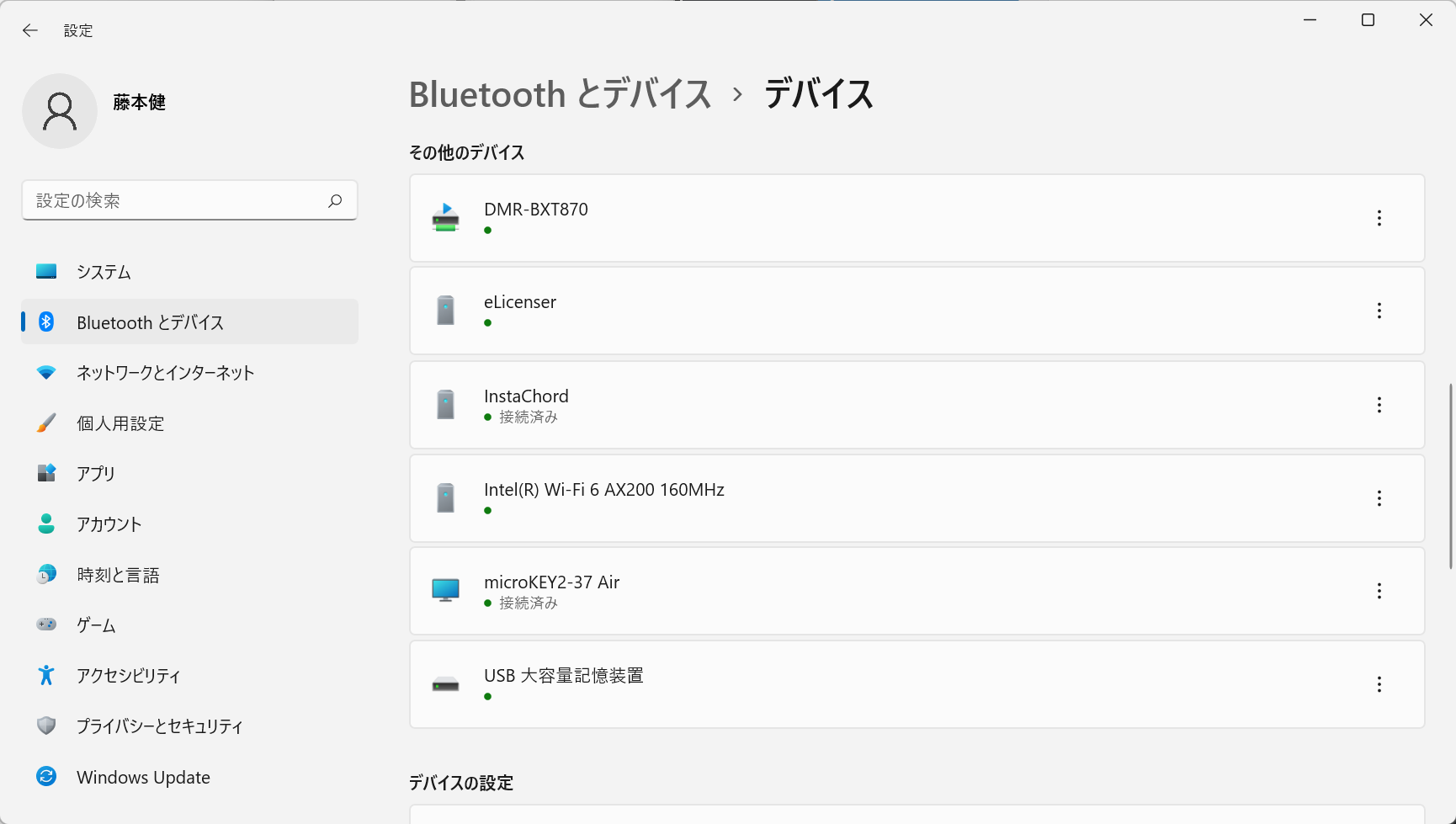Click the vertical scrollbar thumb
Image resolution: width=1456 pixels, height=824 pixels.
click(x=1450, y=476)
